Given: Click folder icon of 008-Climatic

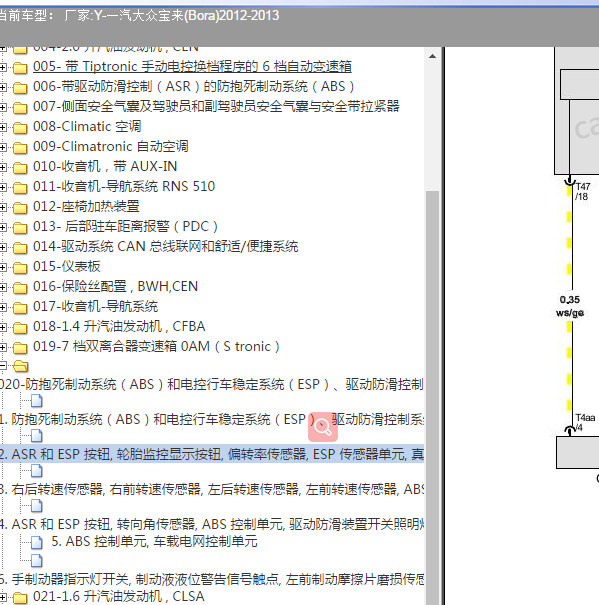Looking at the screenshot, I should (x=20, y=128).
